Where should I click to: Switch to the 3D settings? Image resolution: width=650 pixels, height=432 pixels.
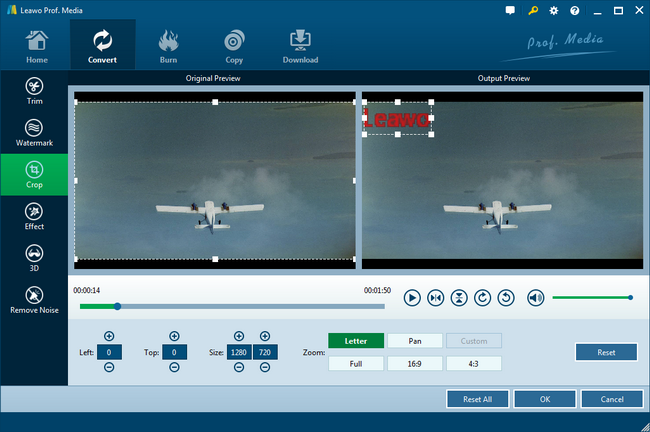pos(34,258)
